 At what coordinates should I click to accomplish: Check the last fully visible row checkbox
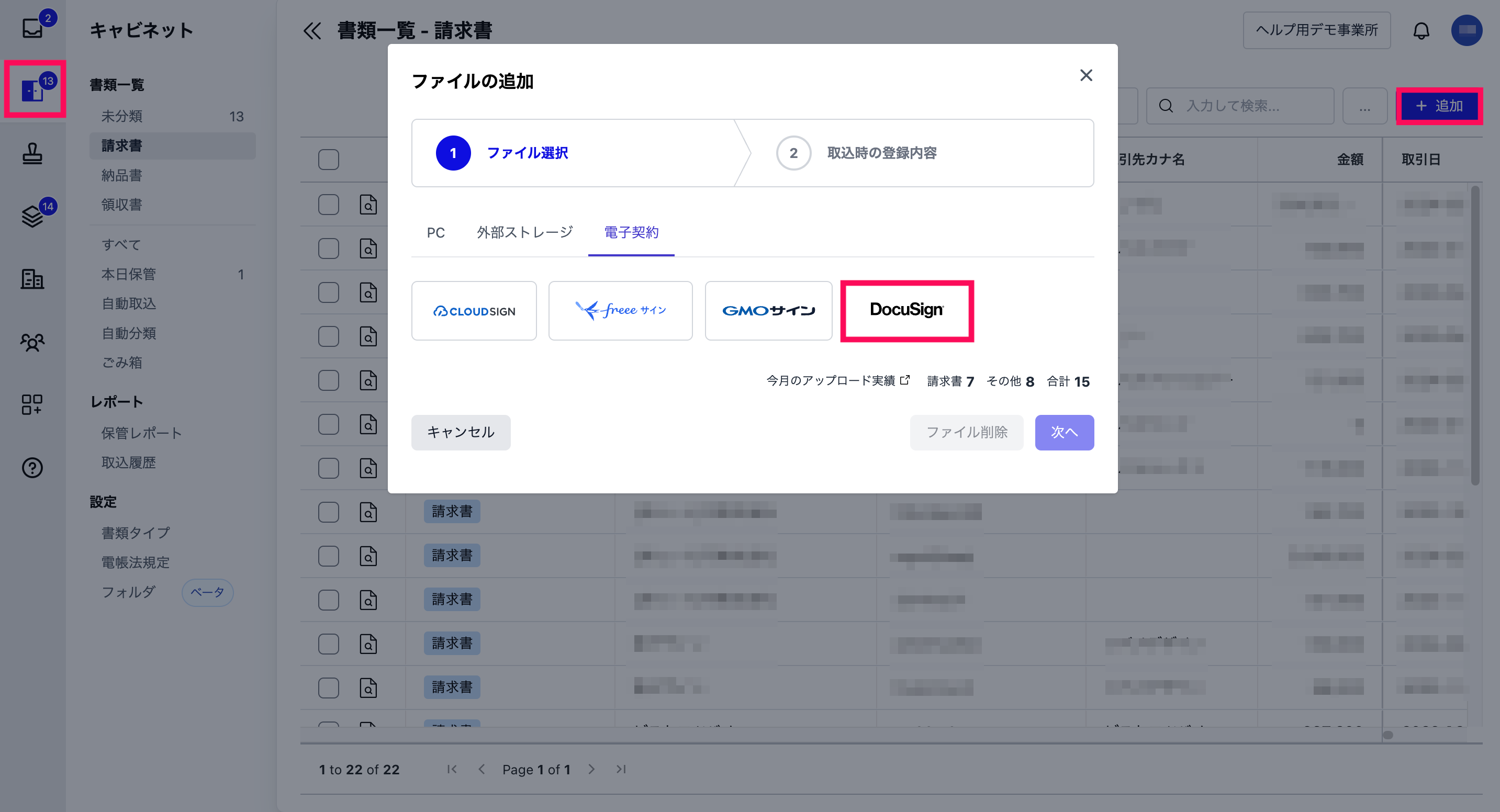328,688
